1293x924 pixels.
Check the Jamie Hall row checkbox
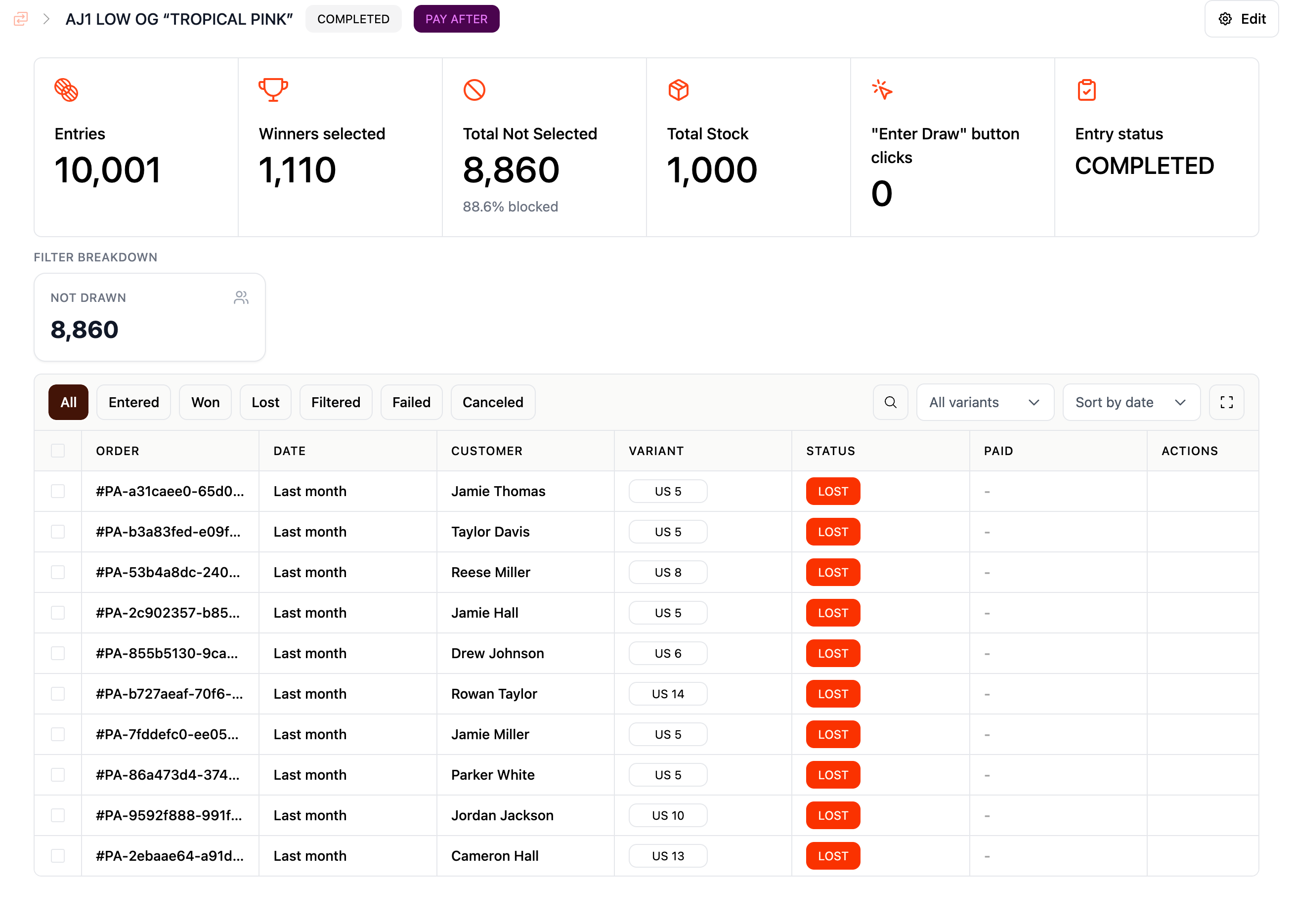click(57, 612)
